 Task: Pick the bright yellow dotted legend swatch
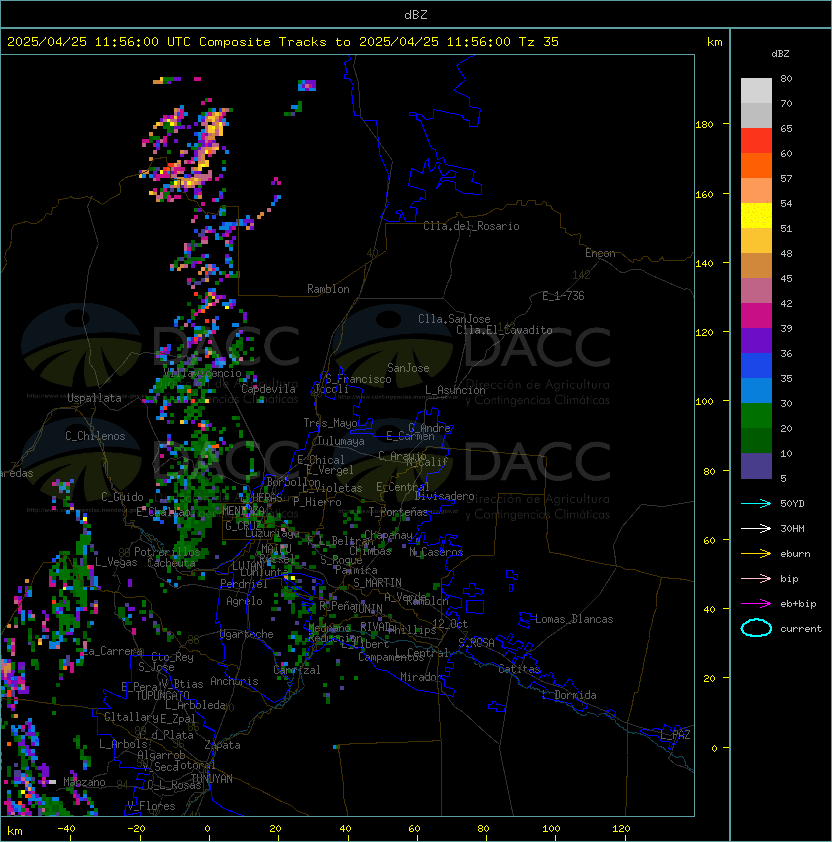point(756,216)
